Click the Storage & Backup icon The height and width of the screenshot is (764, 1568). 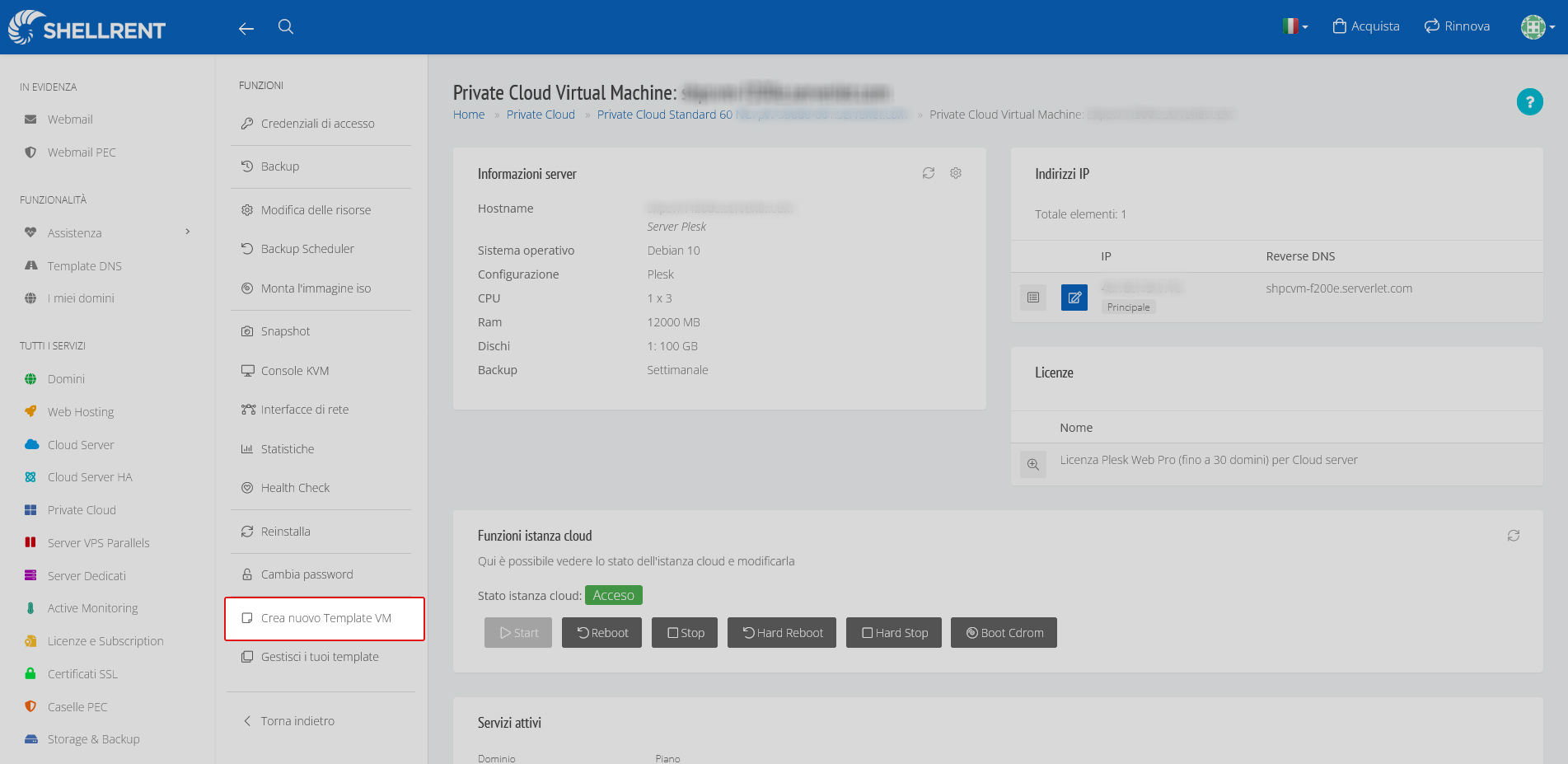(30, 739)
